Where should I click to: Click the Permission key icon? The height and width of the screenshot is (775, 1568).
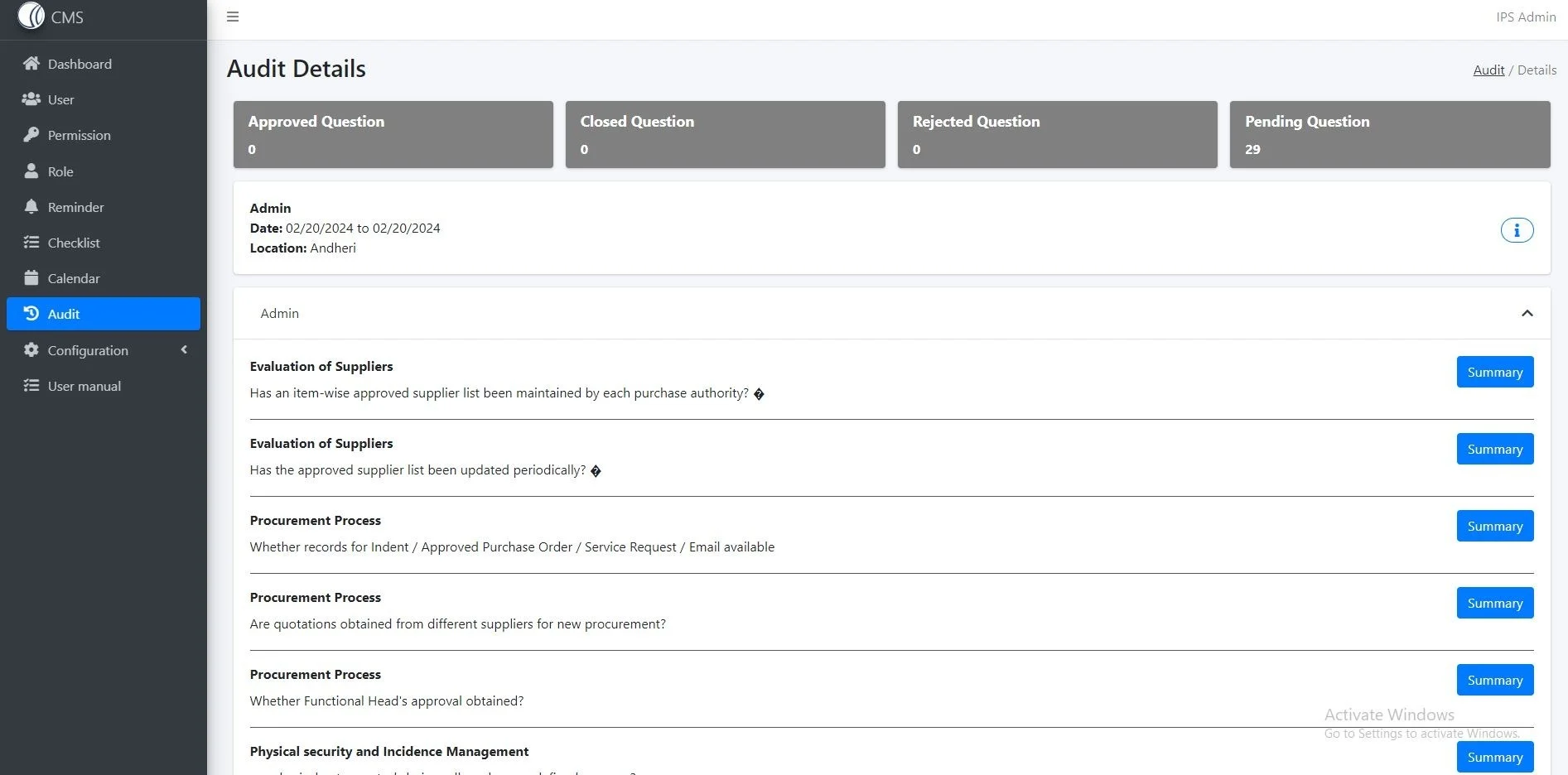31,135
